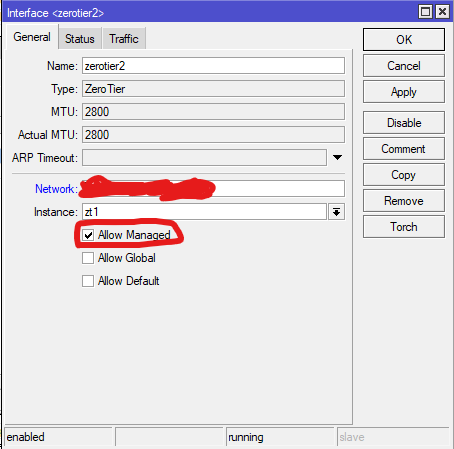The image size is (454, 449).
Task: Click the slave status bar entry
Action: point(393,437)
